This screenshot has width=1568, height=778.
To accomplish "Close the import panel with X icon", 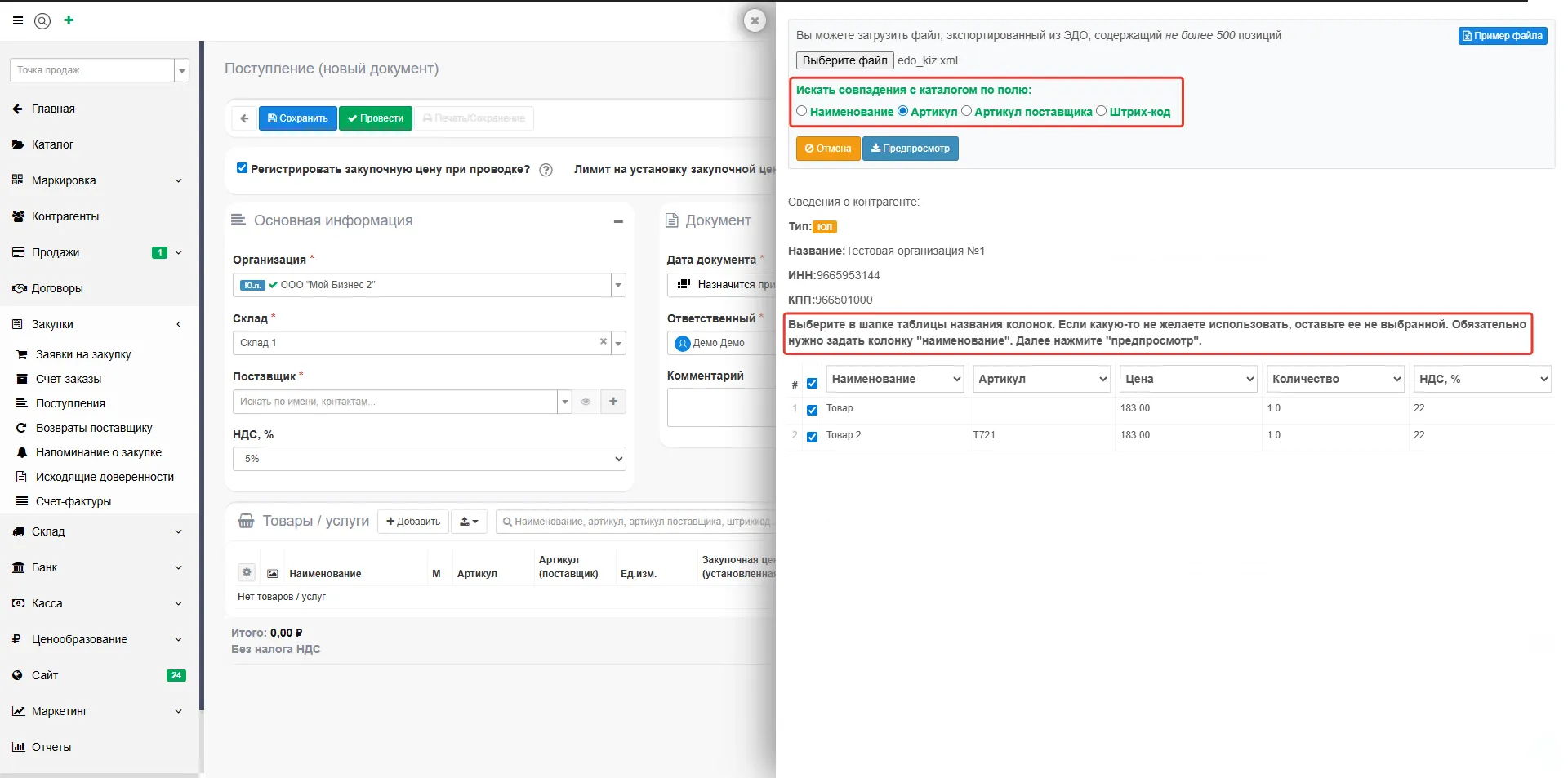I will point(755,21).
